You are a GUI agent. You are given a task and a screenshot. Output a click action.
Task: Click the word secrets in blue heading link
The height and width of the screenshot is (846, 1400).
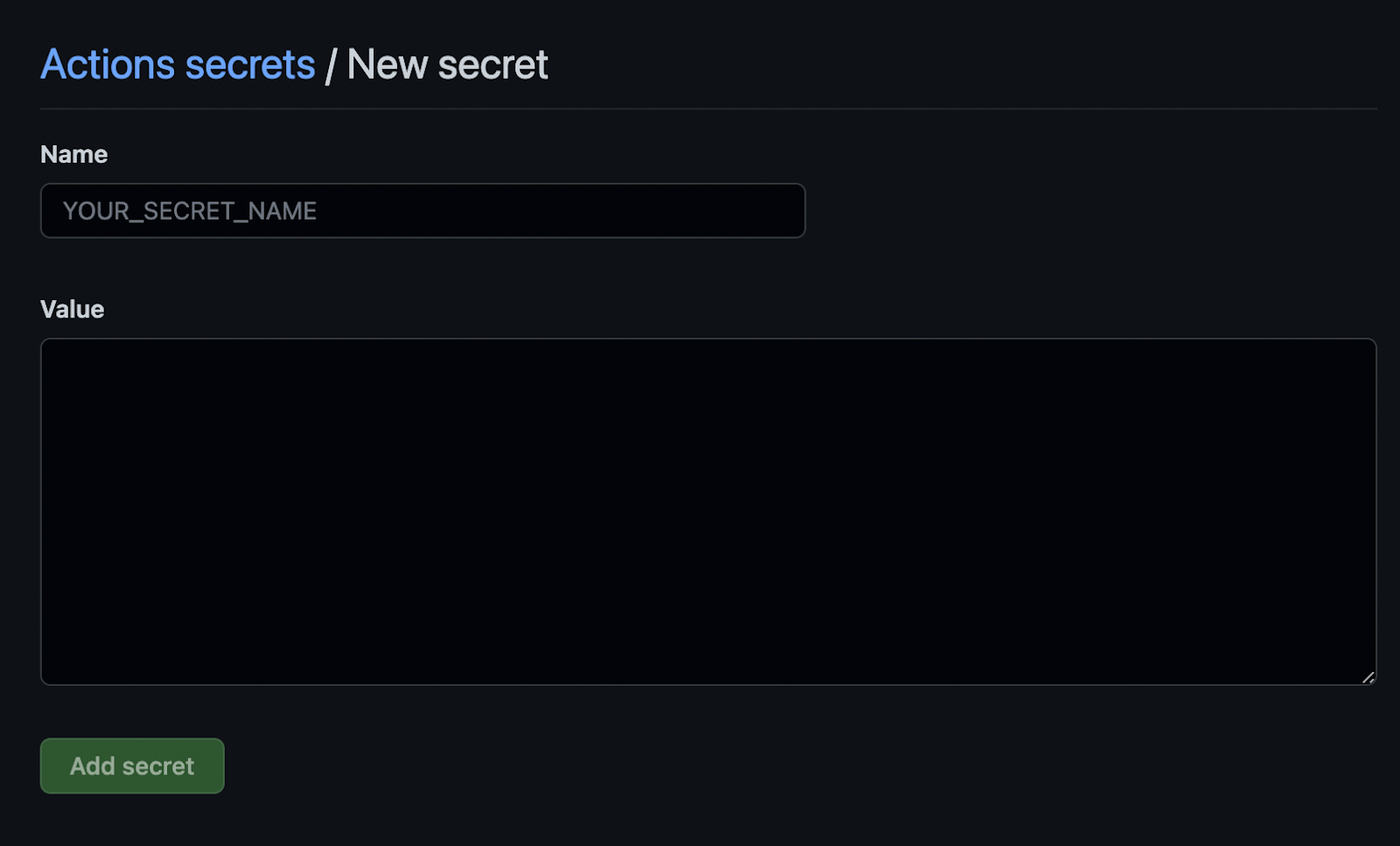[250, 65]
